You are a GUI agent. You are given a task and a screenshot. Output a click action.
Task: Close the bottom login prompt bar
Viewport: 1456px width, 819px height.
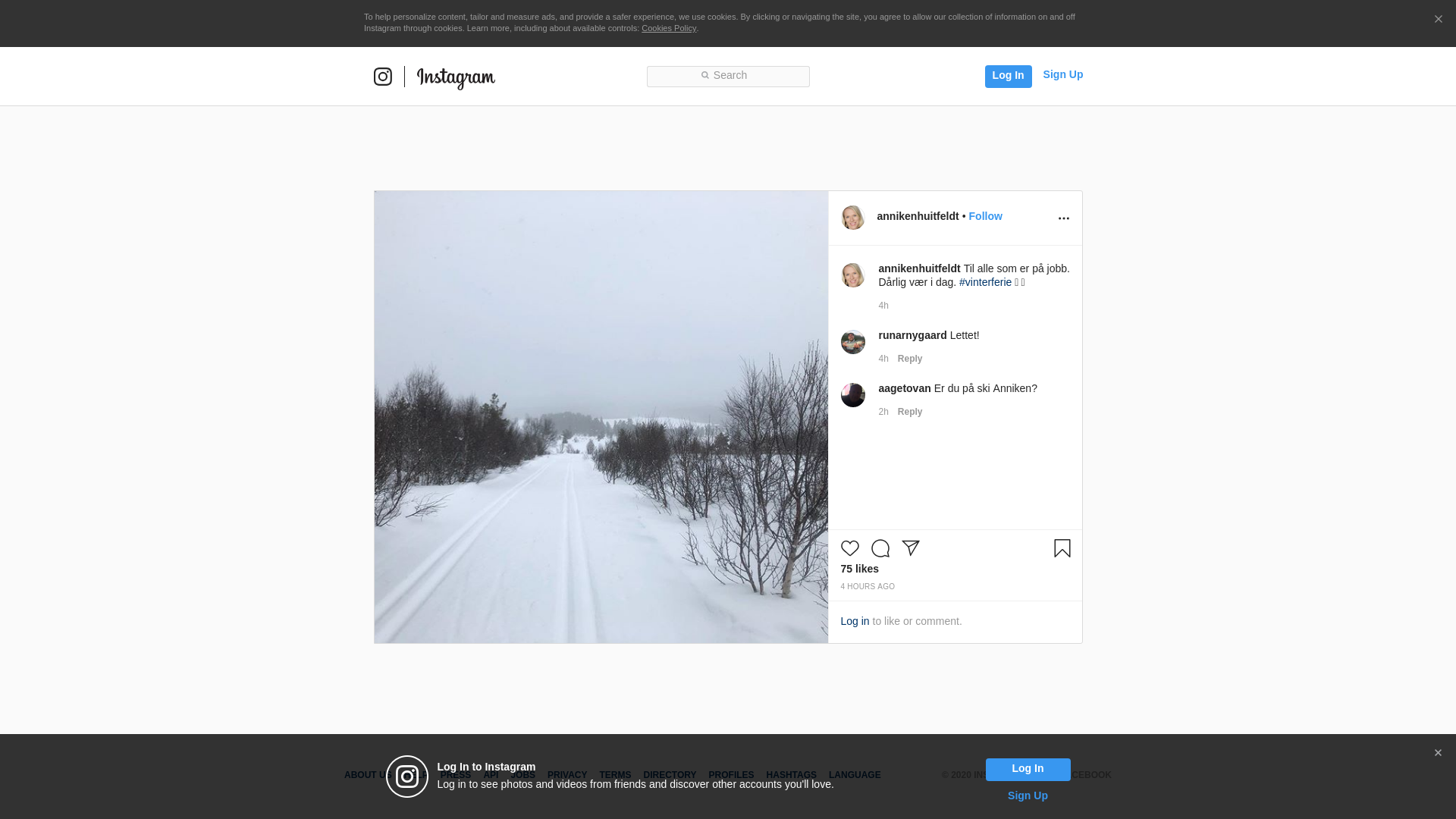pyautogui.click(x=1438, y=753)
